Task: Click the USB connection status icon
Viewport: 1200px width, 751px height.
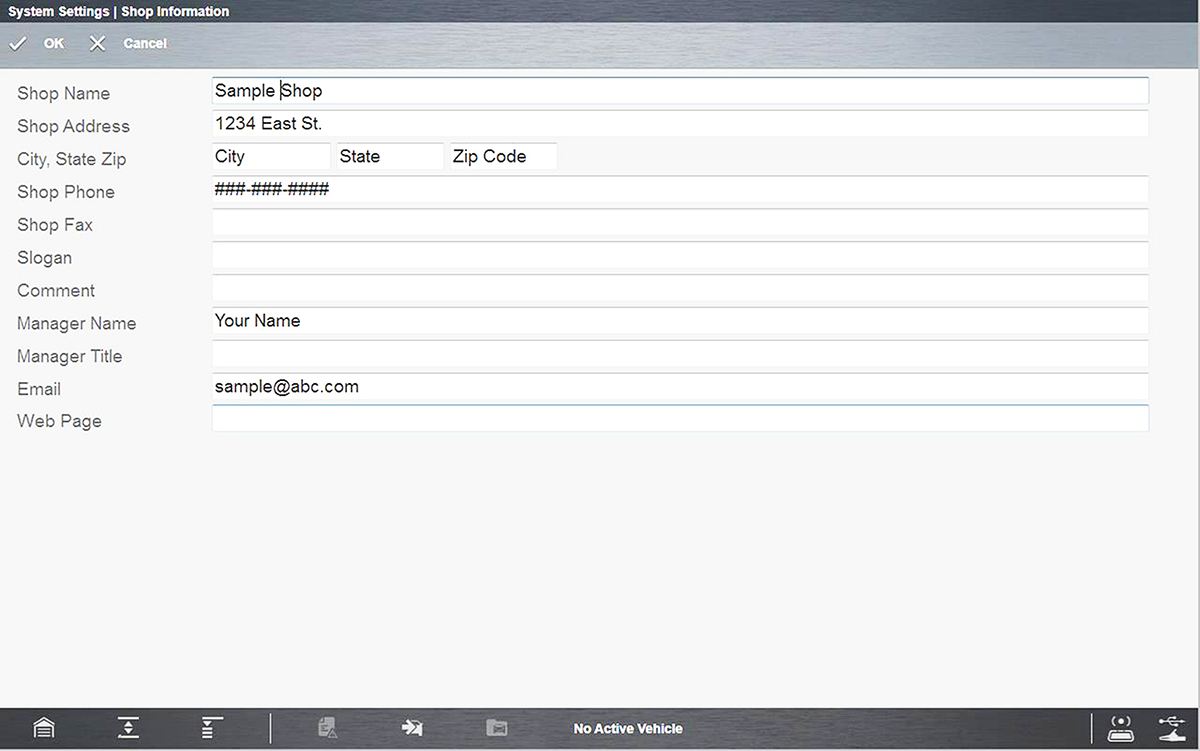Action: (1171, 728)
